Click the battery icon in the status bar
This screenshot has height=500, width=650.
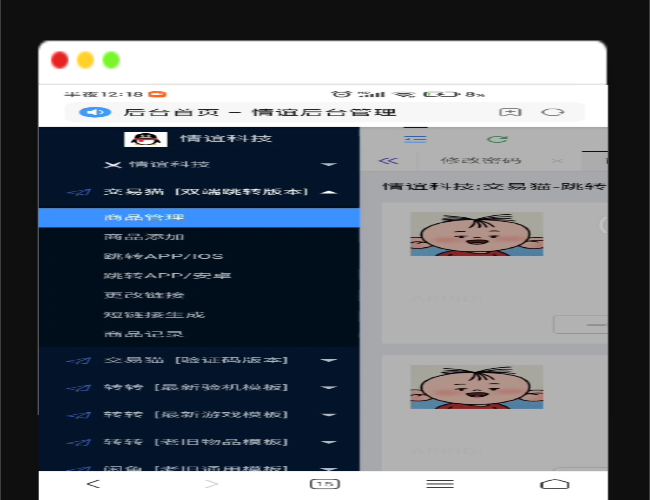[441, 94]
